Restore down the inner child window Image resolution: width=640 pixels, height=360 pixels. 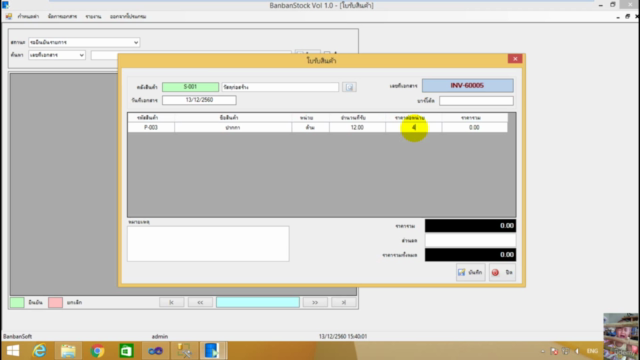pos(627,16)
